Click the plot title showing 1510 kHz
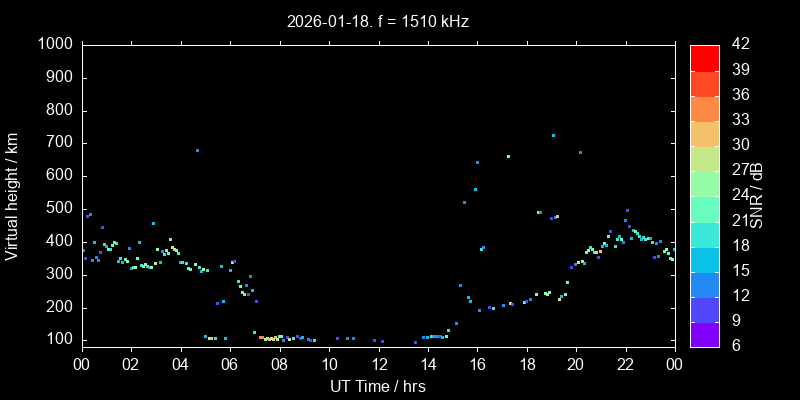800x400 pixels. pyautogui.click(x=377, y=20)
